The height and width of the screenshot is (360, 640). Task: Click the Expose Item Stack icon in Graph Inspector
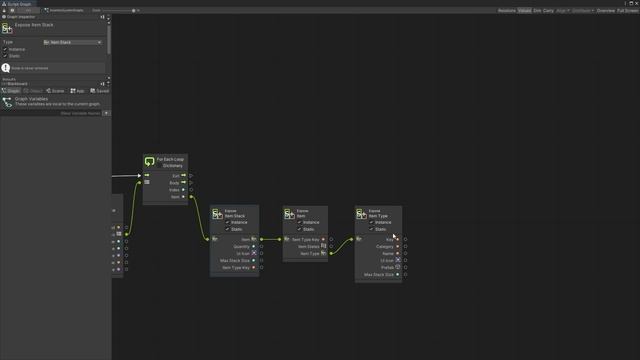tap(7, 28)
